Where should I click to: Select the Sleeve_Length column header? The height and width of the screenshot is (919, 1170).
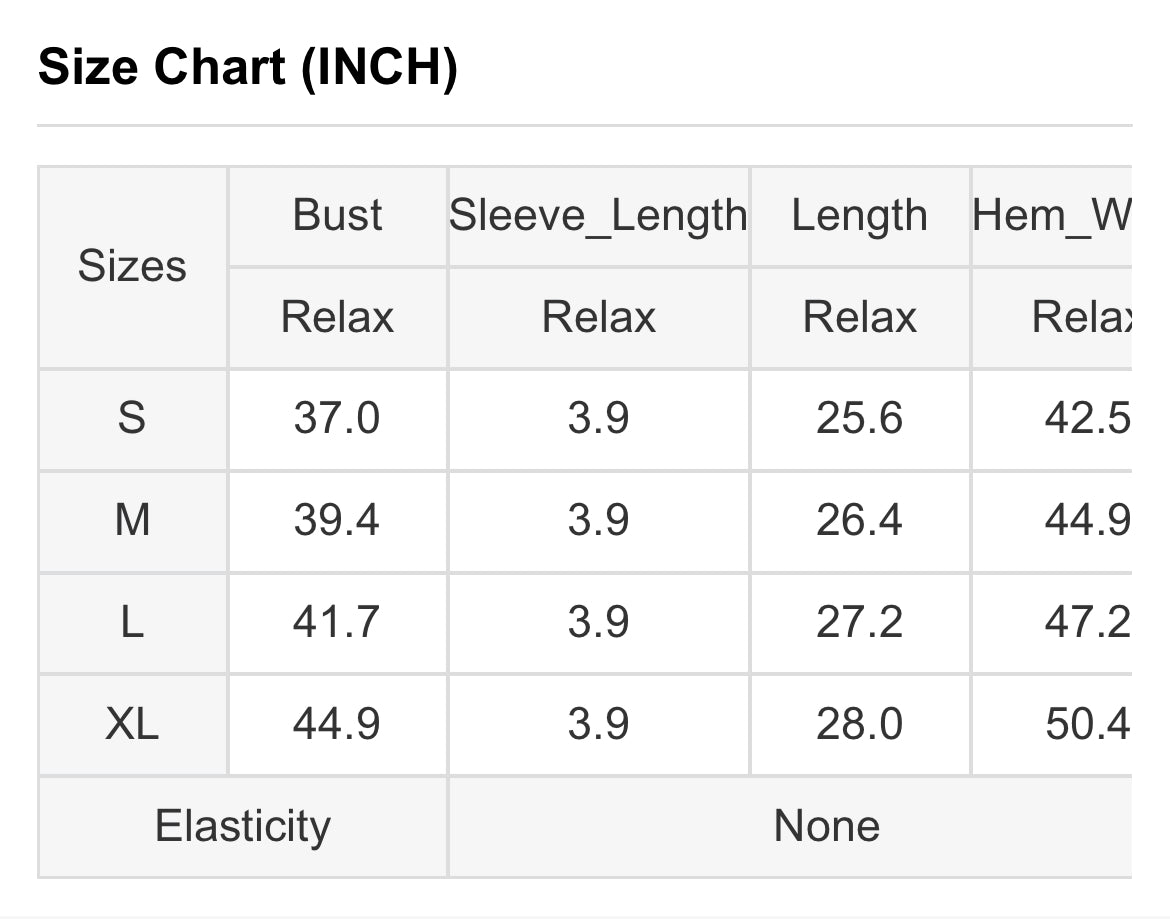pyautogui.click(x=598, y=216)
